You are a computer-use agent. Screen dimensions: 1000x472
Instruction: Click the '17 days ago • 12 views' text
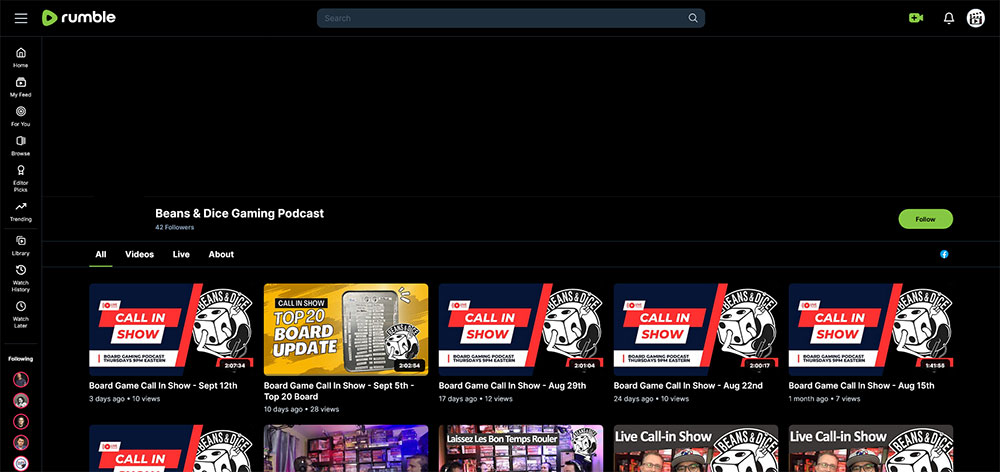[x=476, y=399]
